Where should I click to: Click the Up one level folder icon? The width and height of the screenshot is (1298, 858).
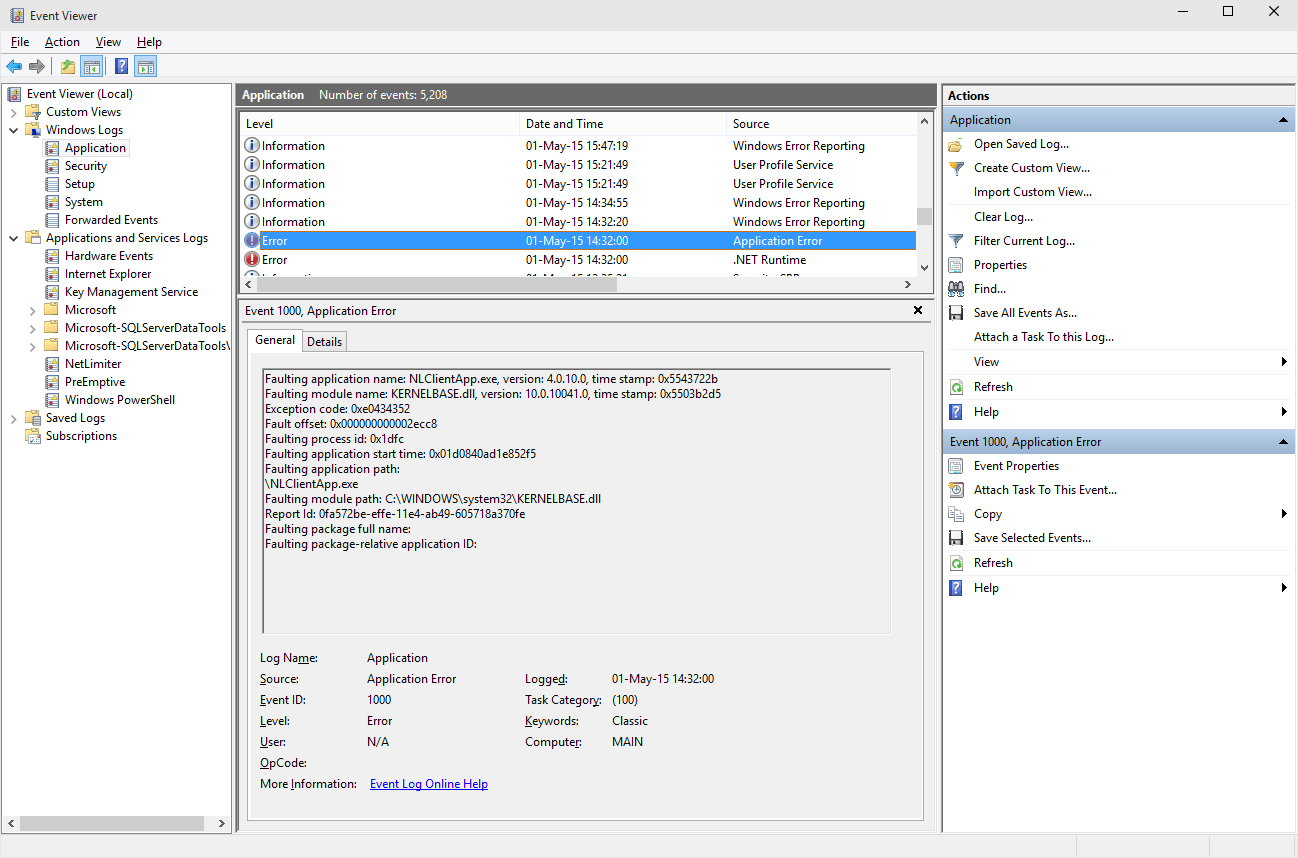click(67, 67)
